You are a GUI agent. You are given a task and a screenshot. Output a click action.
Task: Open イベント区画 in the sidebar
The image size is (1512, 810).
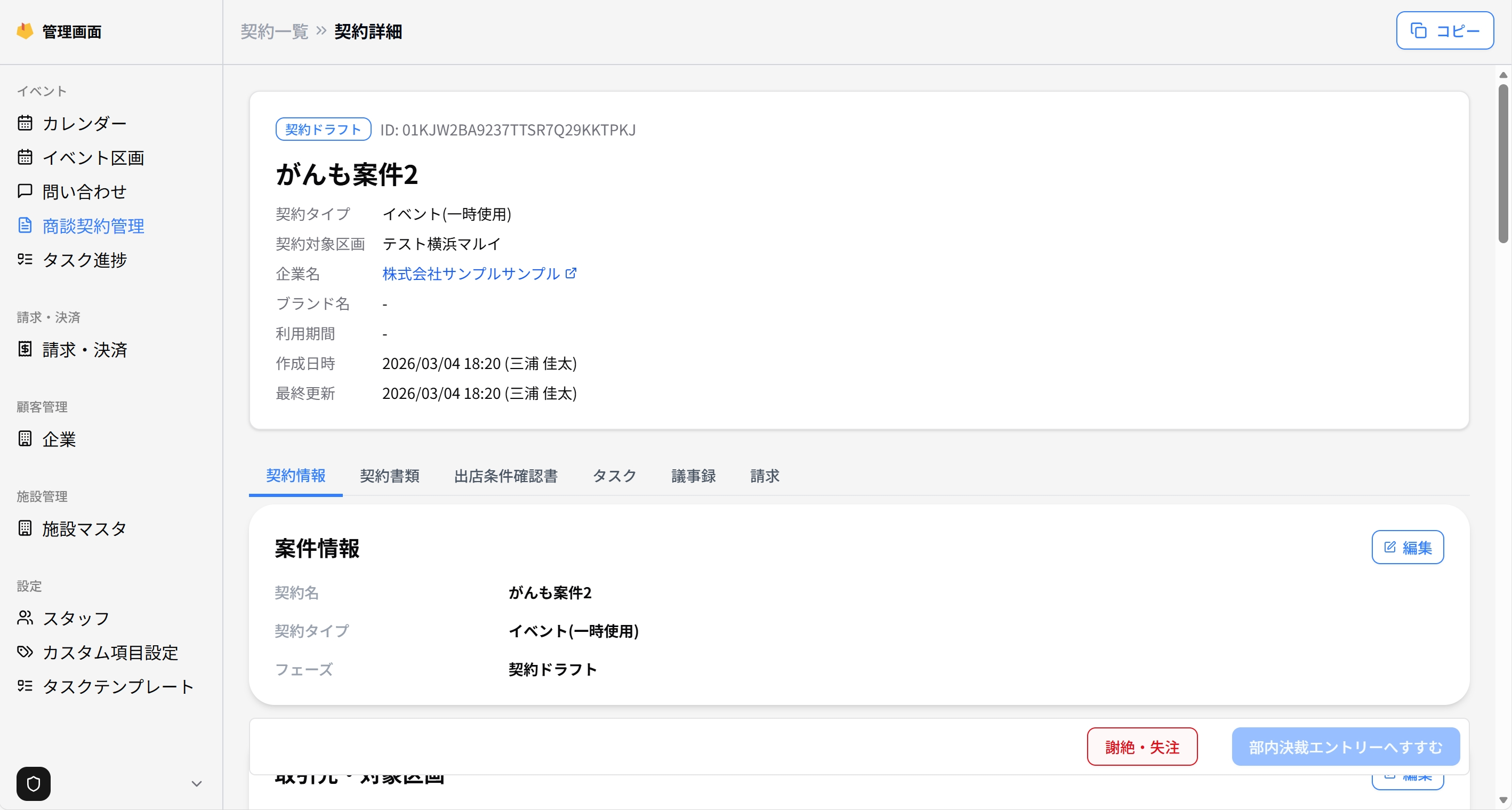click(x=93, y=157)
